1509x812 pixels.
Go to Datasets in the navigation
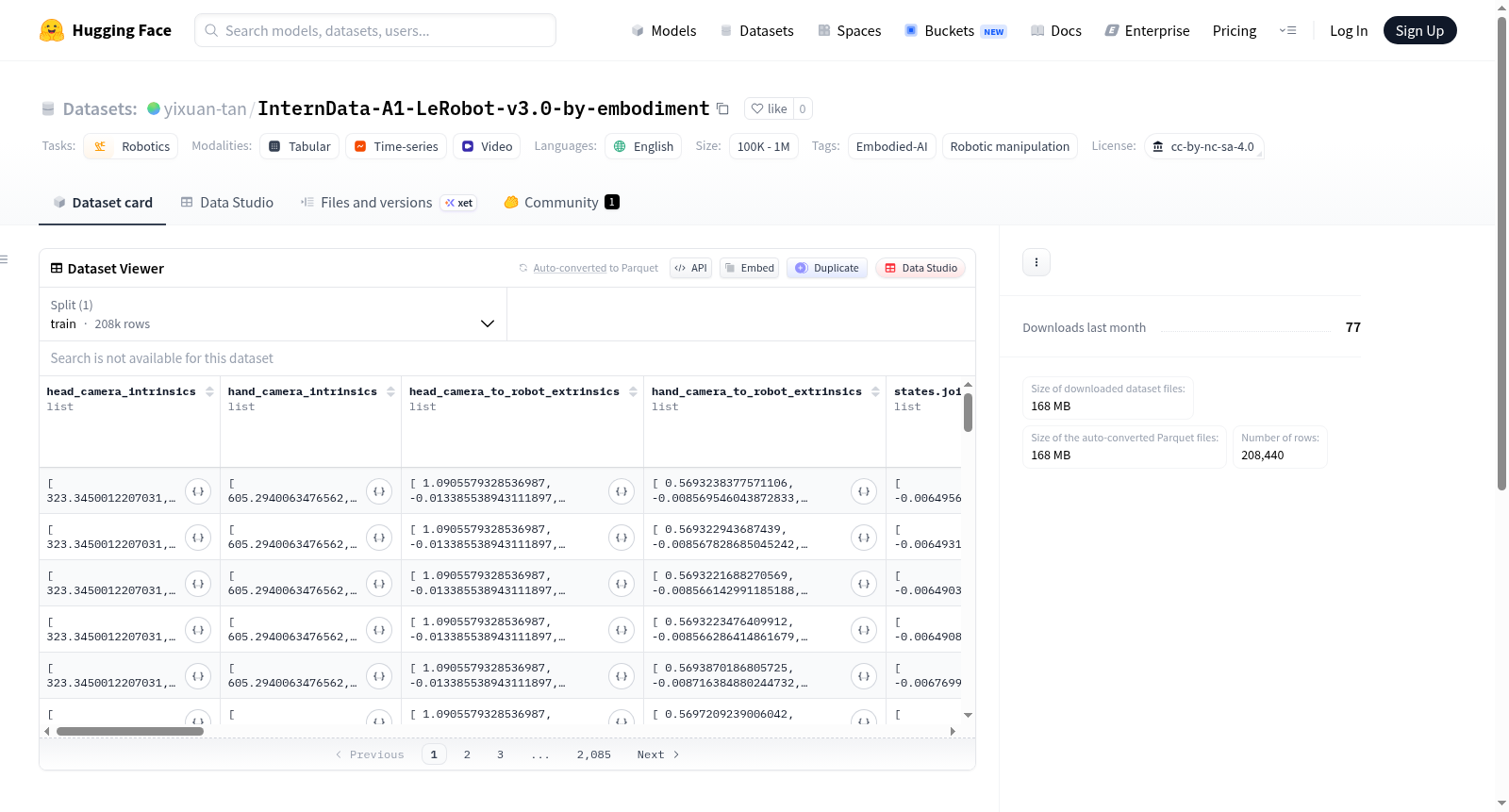(756, 30)
